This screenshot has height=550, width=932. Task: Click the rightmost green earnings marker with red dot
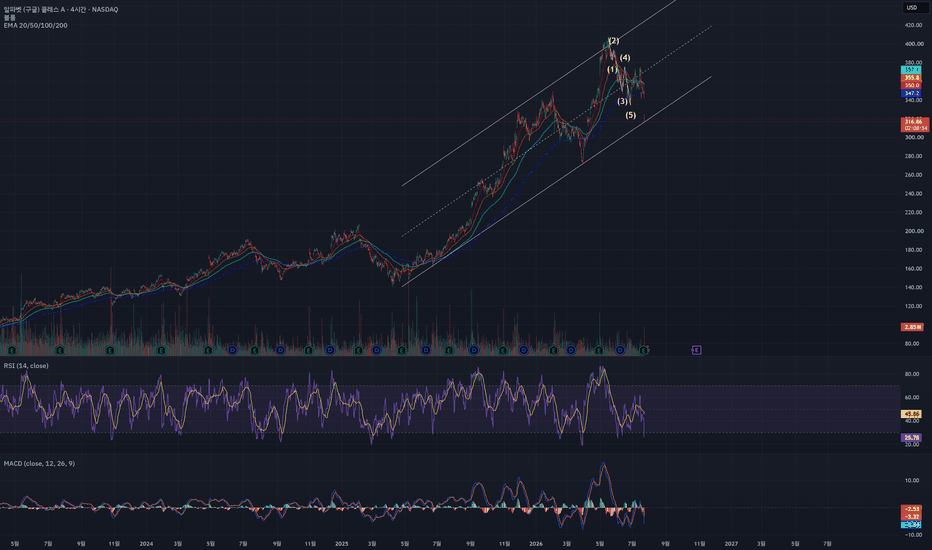[644, 350]
